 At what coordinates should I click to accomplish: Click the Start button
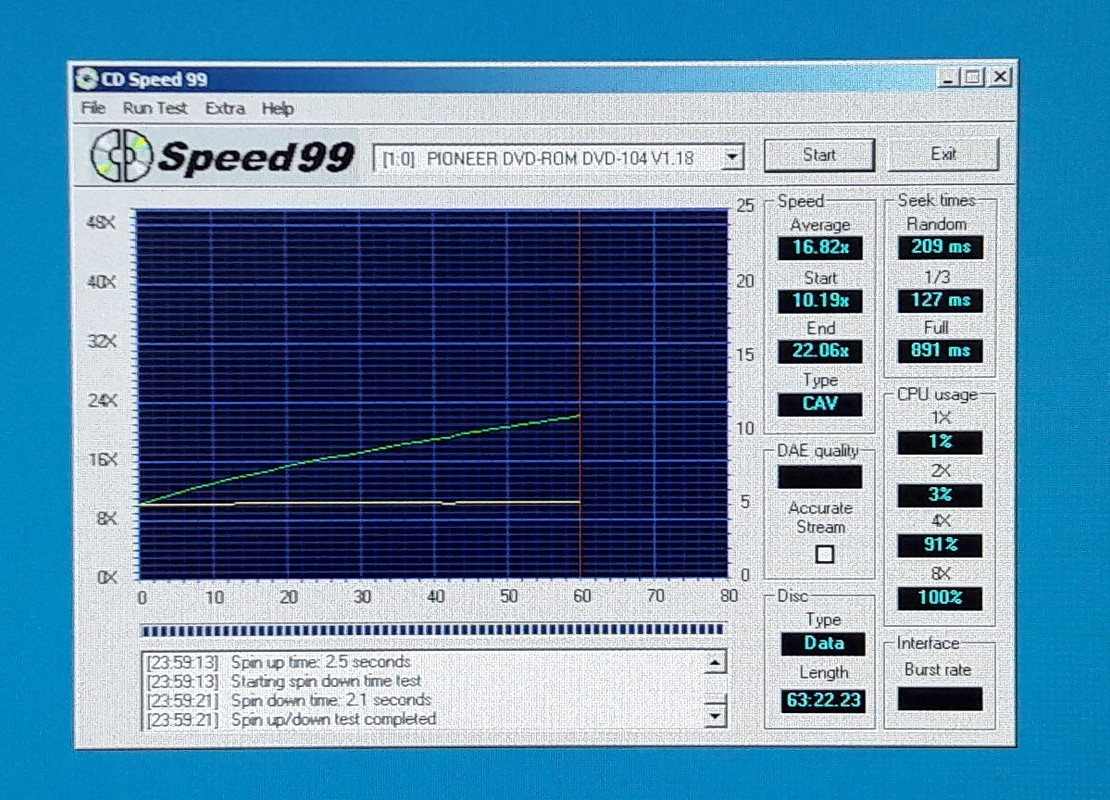tap(819, 154)
